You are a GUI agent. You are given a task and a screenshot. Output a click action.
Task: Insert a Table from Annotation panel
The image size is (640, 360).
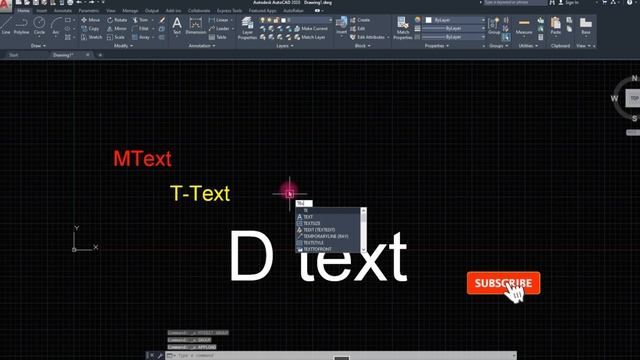218,37
